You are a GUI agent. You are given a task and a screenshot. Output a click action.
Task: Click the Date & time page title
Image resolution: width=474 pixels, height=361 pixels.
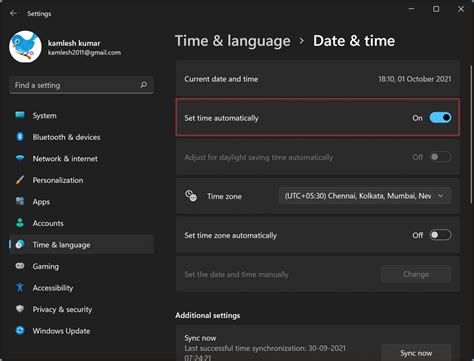tap(354, 41)
